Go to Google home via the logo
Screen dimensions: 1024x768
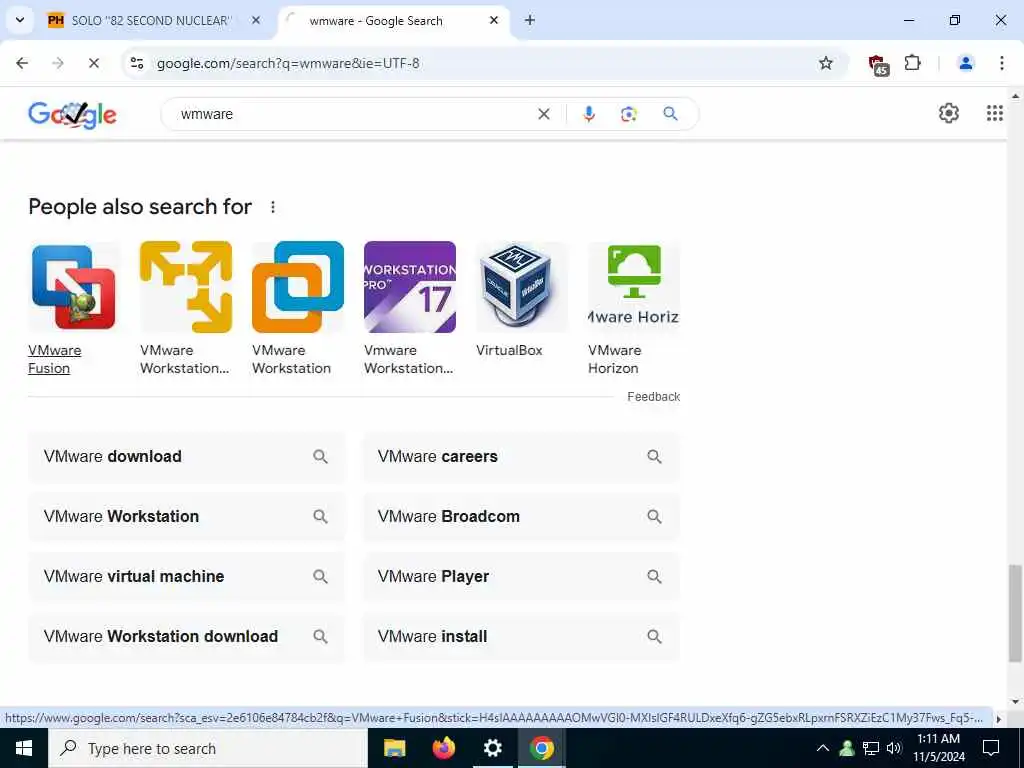coord(72,114)
